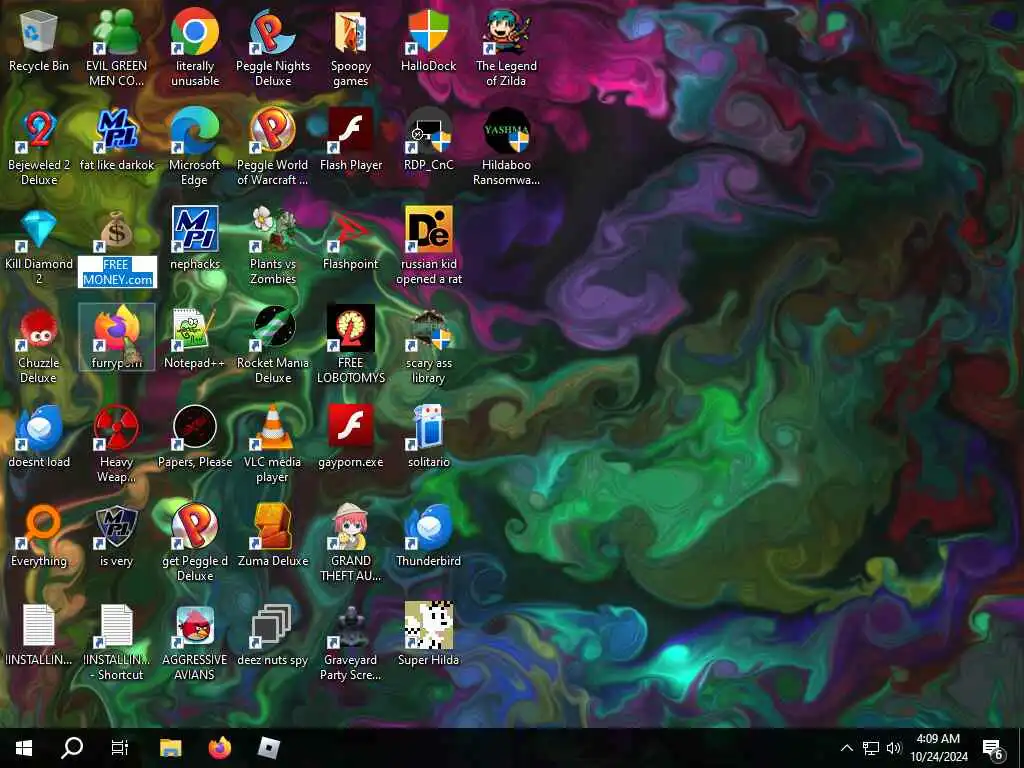Open the volume speaker tray icon
The width and height of the screenshot is (1024, 768).
[x=894, y=748]
